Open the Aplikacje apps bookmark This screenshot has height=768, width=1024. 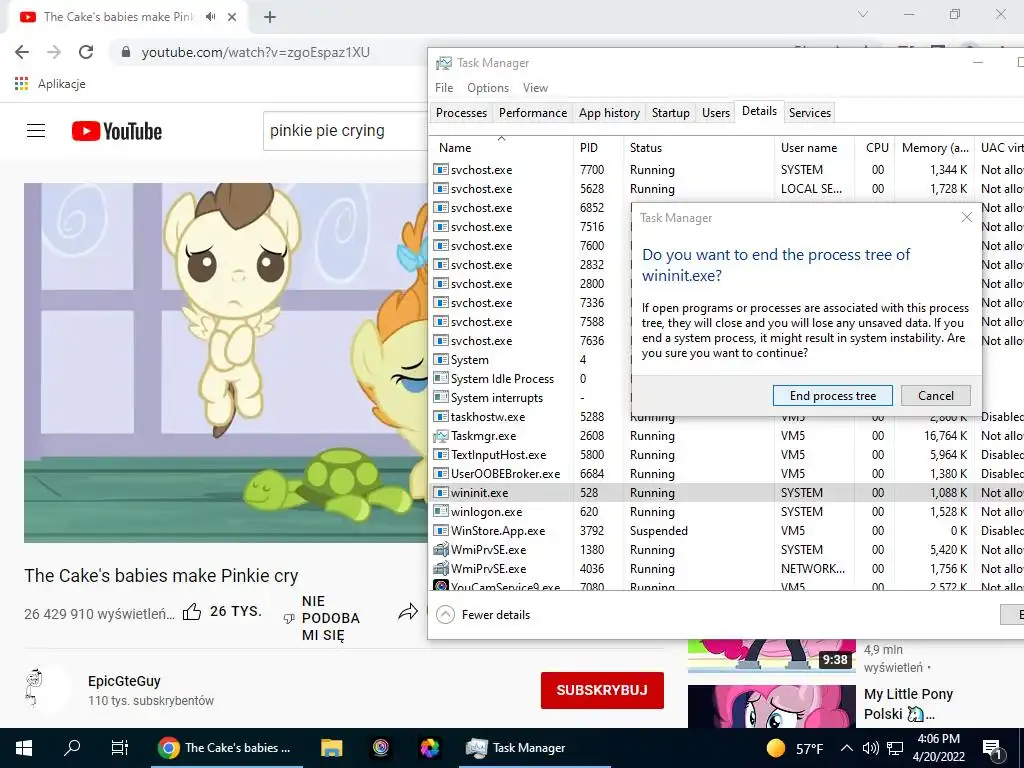click(50, 84)
